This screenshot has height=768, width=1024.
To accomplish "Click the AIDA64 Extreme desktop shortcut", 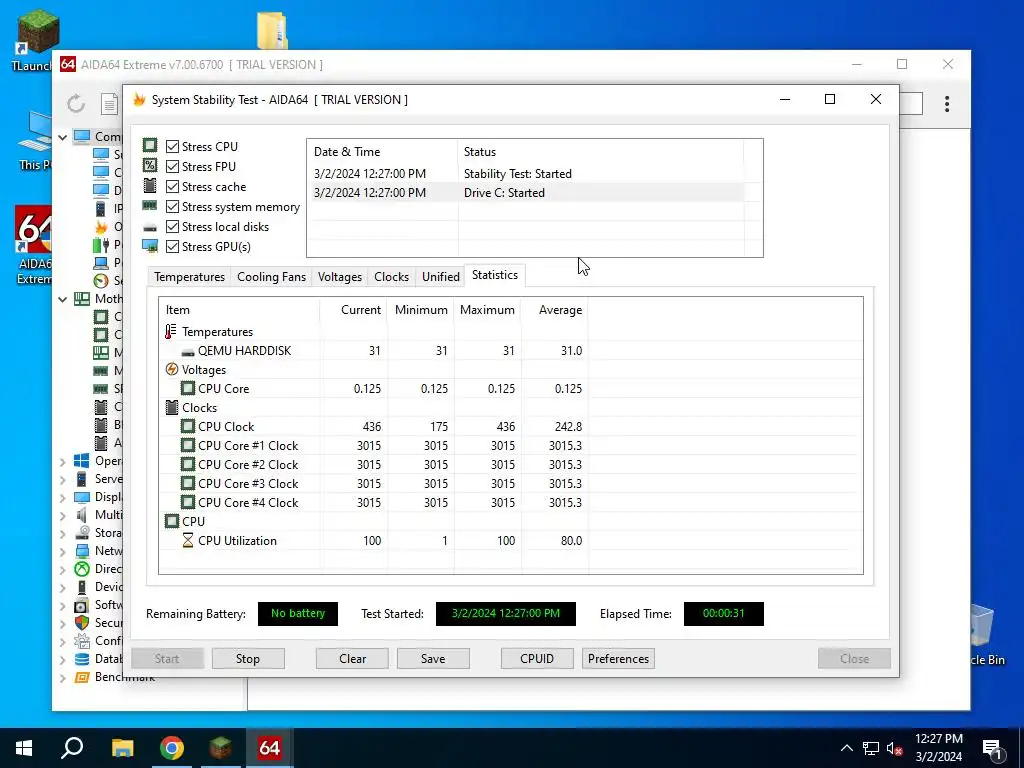I will pyautogui.click(x=33, y=246).
